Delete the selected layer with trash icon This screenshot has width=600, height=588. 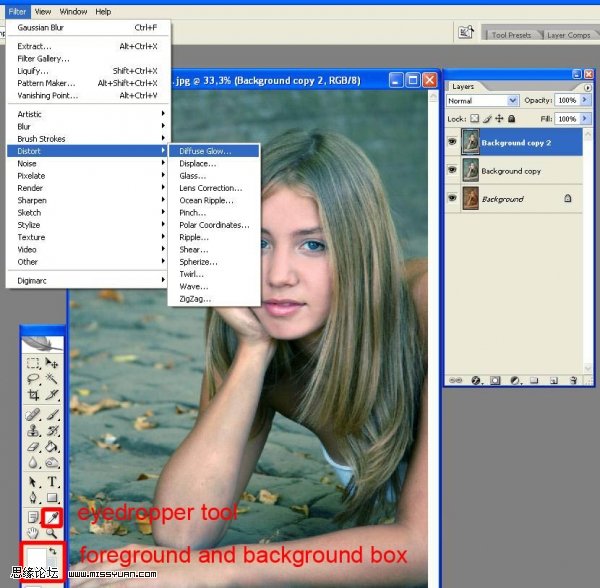pos(573,380)
